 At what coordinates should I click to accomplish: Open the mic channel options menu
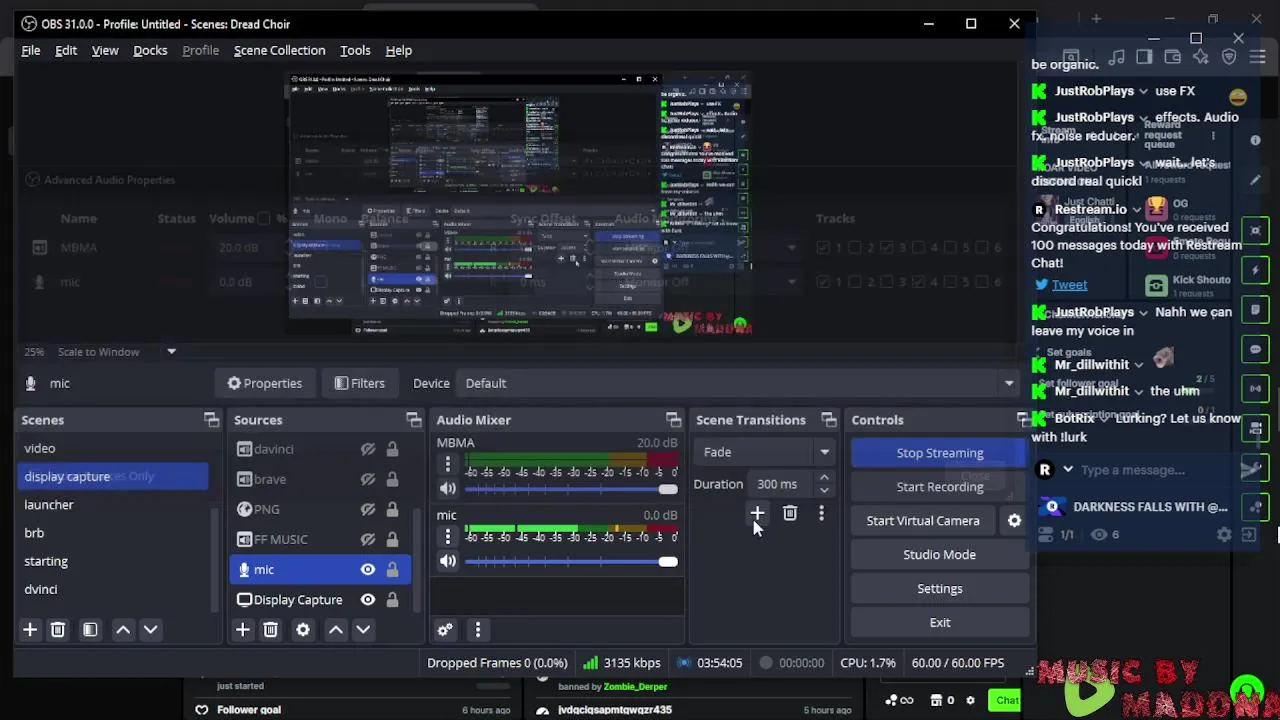[x=448, y=537]
